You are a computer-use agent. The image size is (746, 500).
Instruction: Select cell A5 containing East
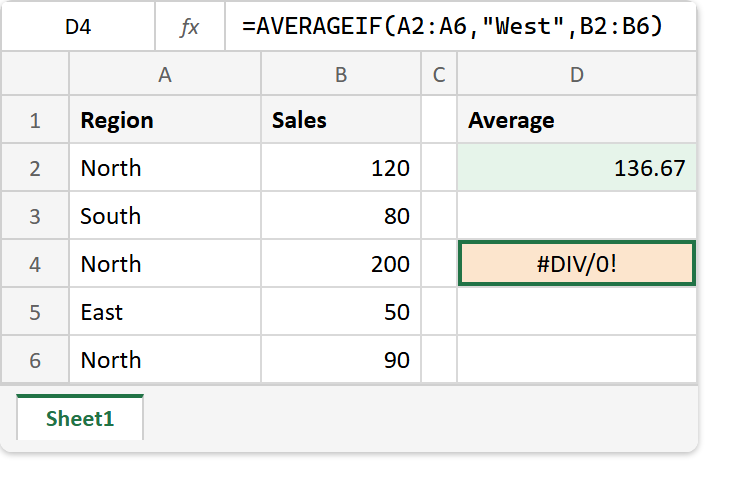coord(165,312)
